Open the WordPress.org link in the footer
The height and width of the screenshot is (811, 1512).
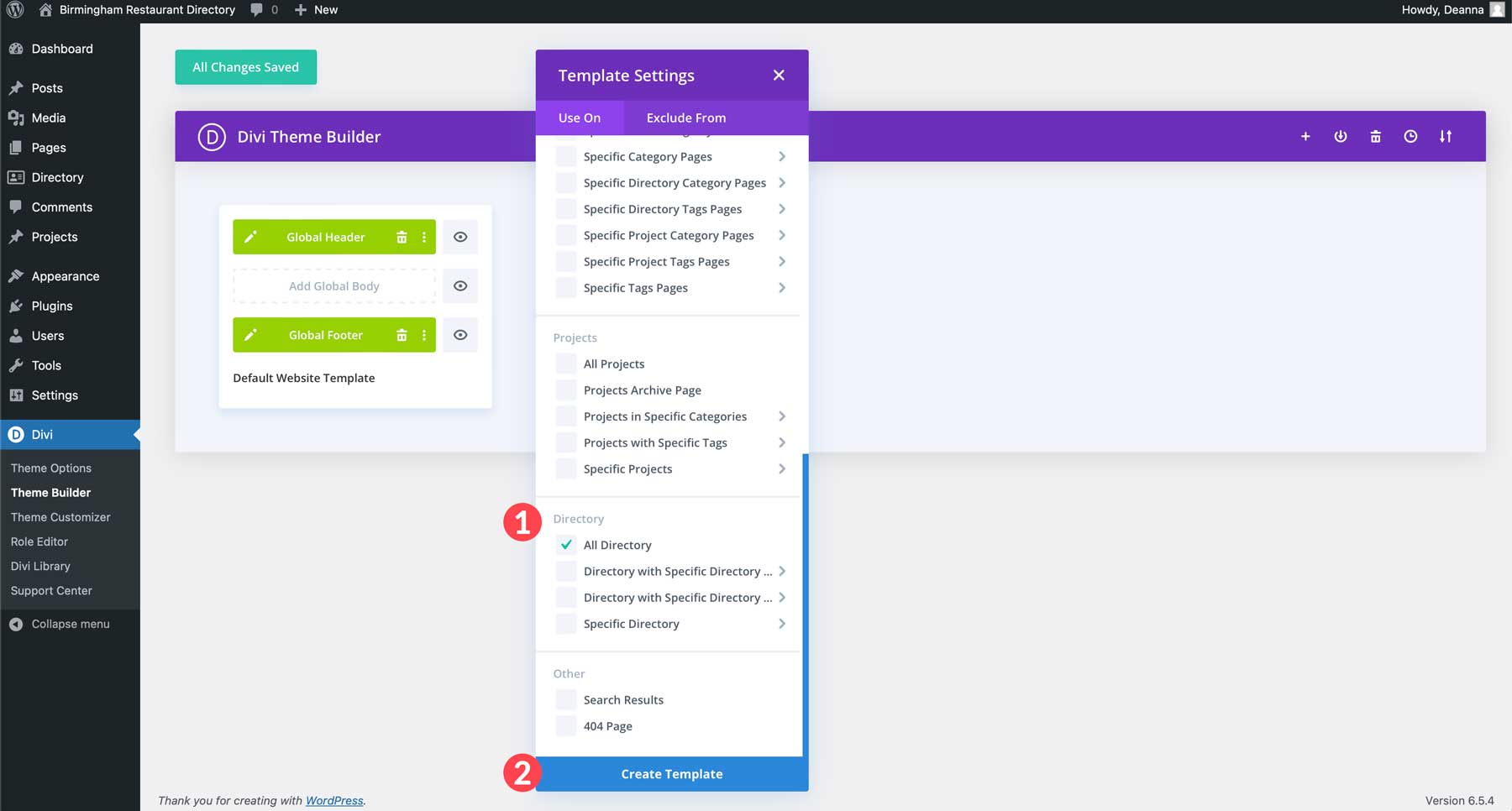tap(333, 800)
